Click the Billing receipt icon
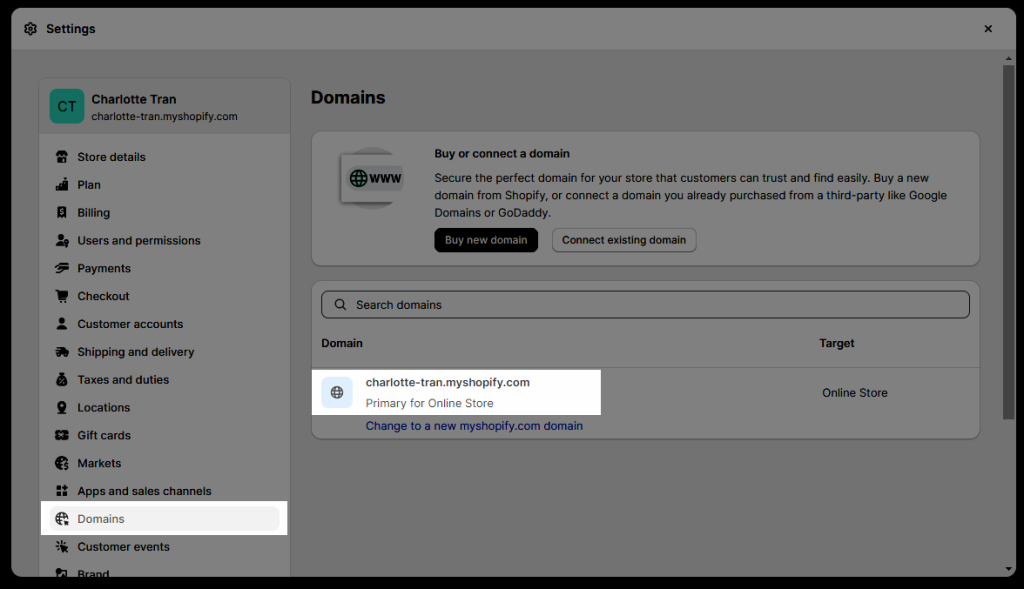The width and height of the screenshot is (1024, 589). [62, 212]
